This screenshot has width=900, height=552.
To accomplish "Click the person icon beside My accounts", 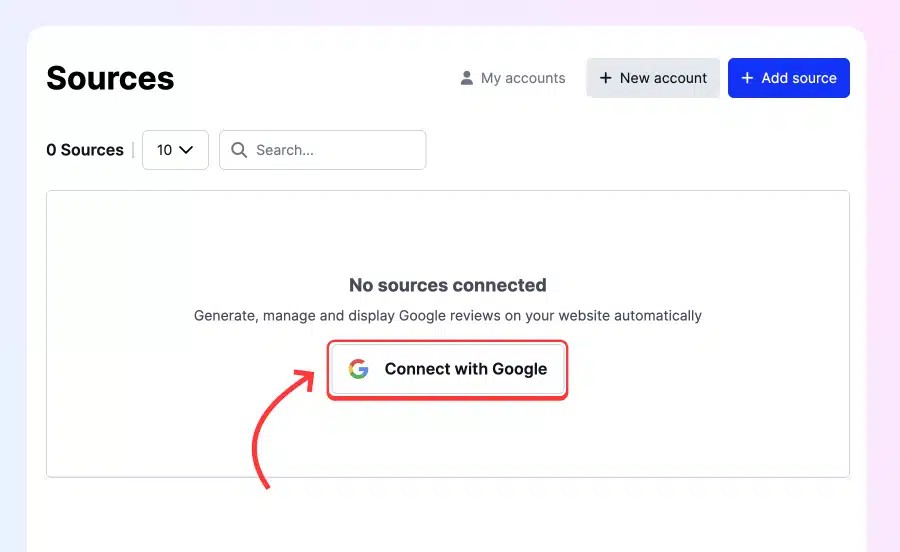I will pos(467,78).
